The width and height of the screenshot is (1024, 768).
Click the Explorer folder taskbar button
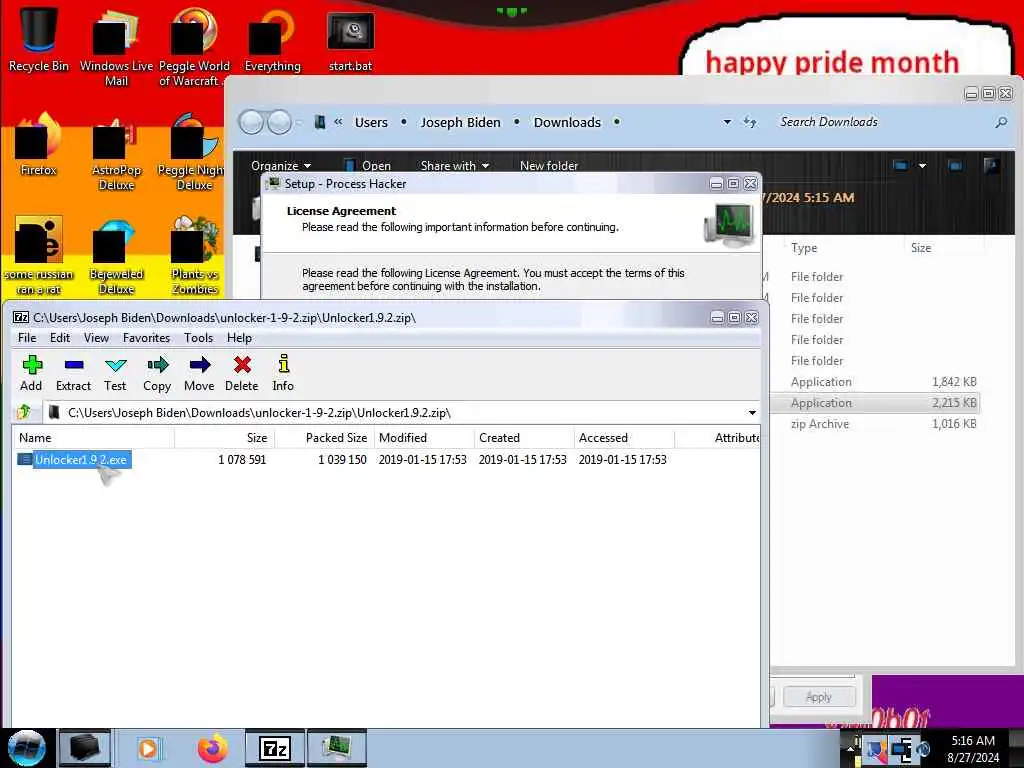point(84,748)
